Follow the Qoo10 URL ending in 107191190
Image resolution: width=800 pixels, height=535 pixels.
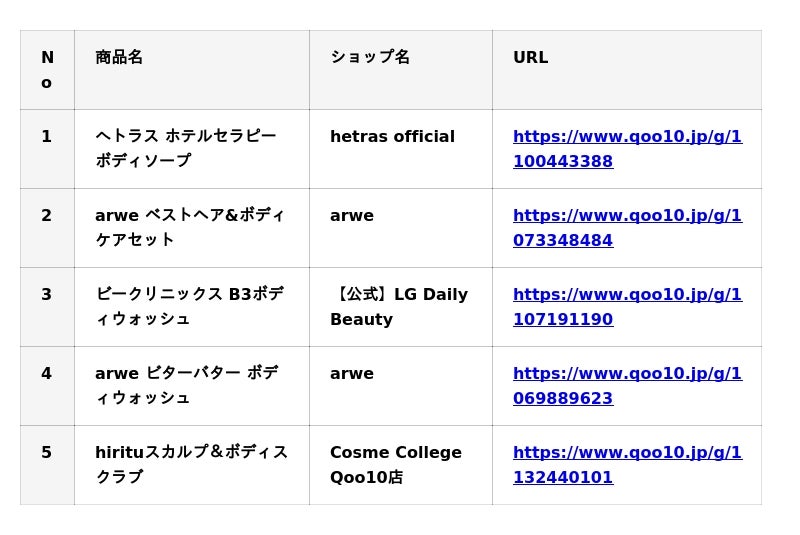(627, 307)
